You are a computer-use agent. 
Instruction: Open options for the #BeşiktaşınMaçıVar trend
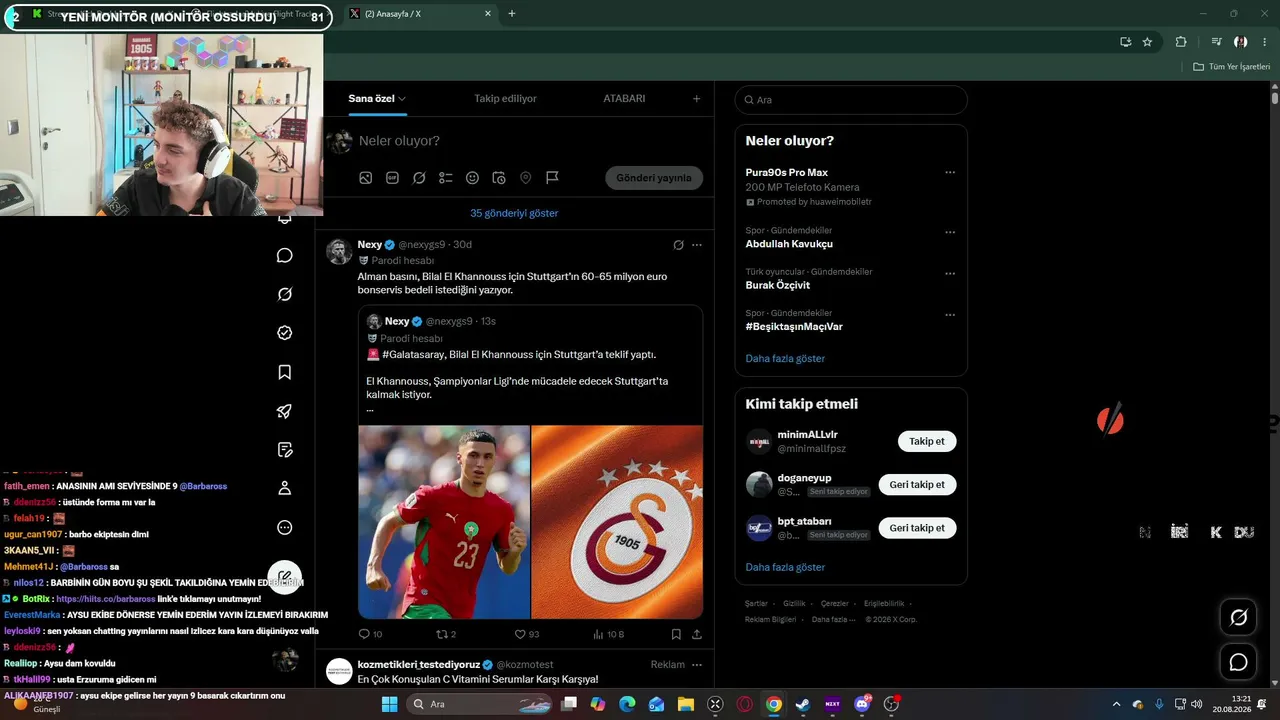pos(950,315)
